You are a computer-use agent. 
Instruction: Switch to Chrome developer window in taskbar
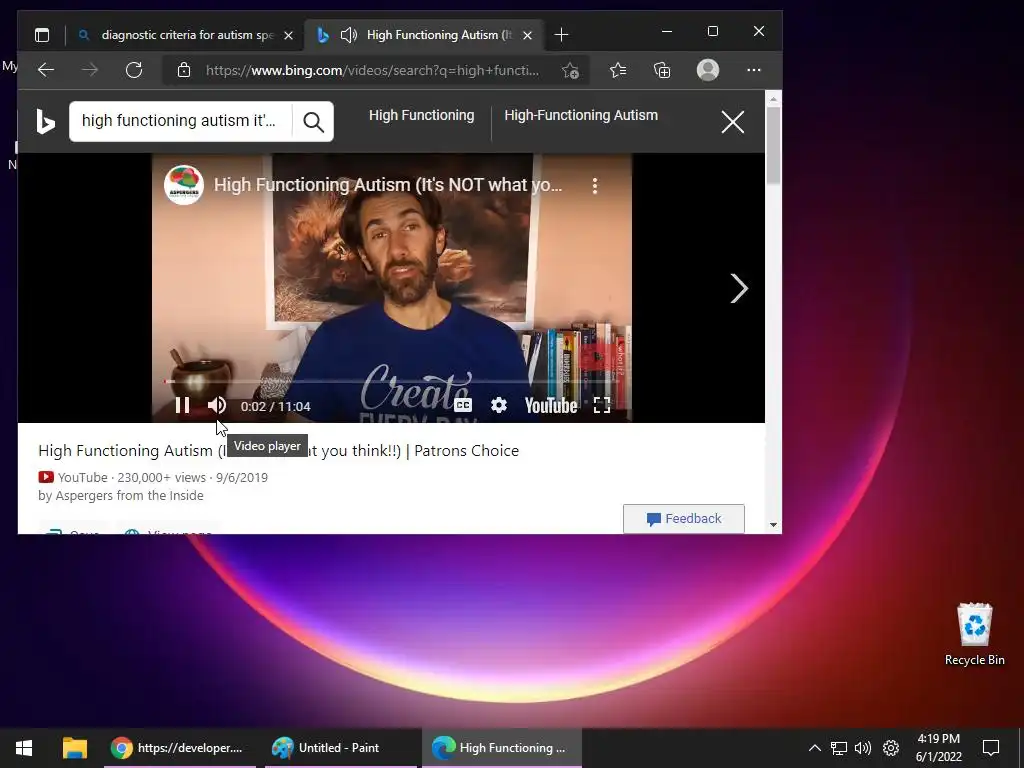coord(180,748)
